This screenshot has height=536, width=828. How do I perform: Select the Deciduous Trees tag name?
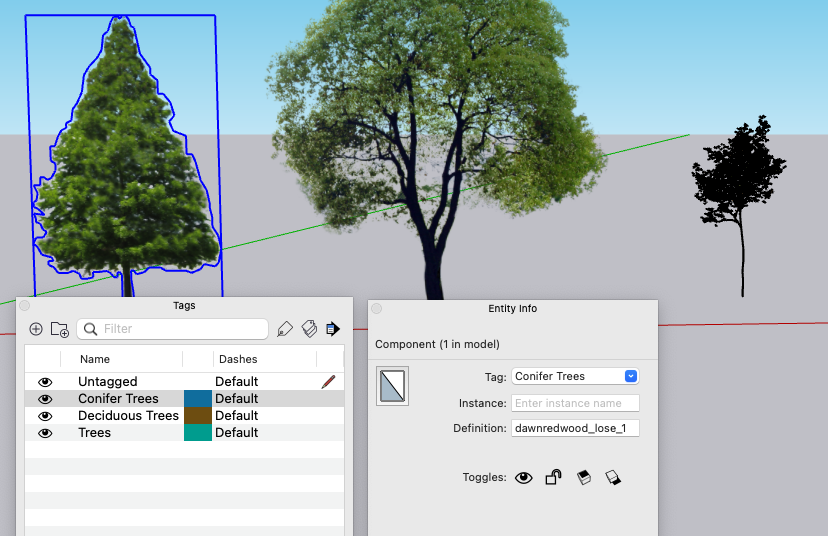pyautogui.click(x=128, y=416)
